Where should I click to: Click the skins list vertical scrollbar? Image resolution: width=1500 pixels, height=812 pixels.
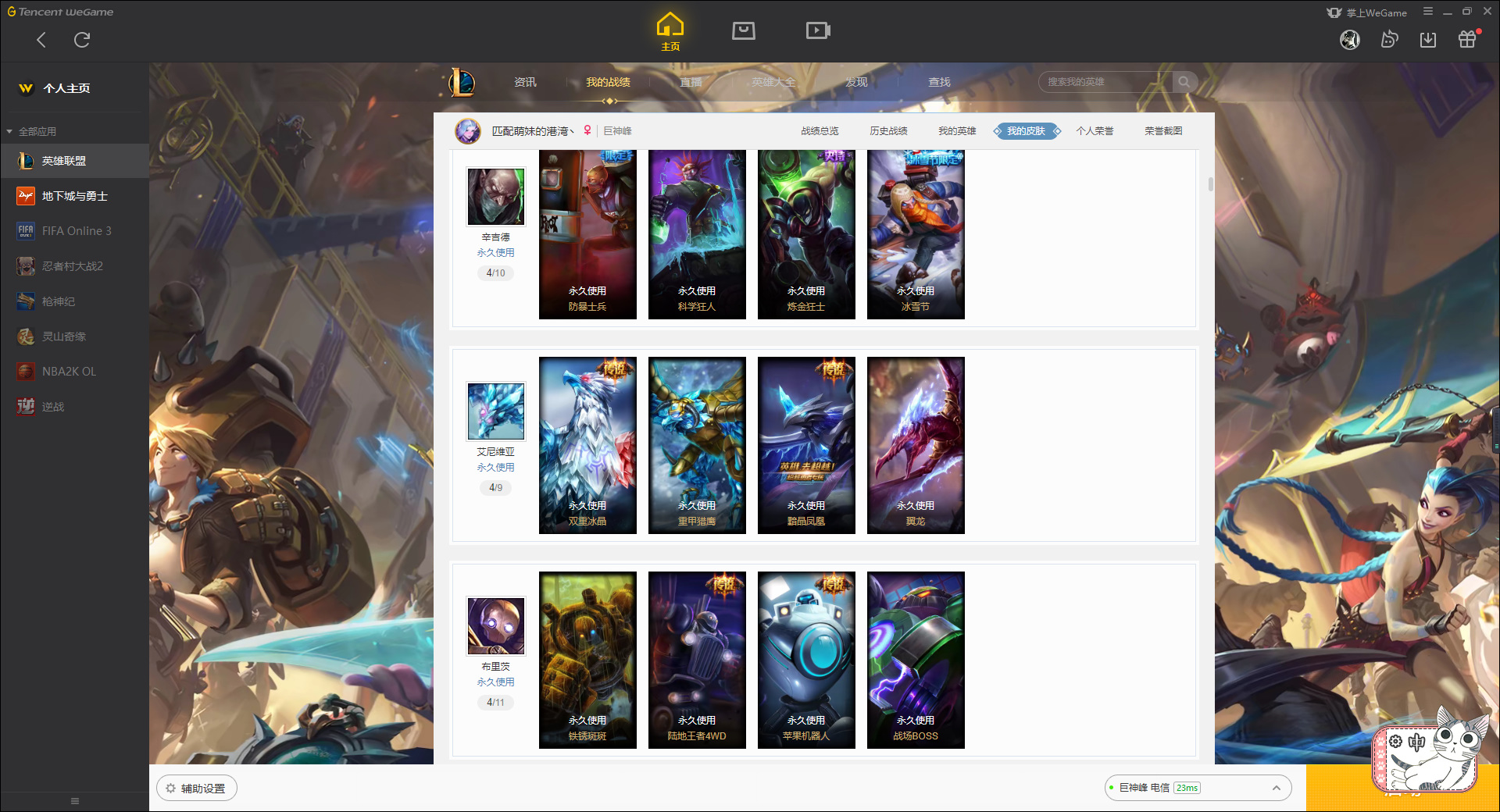point(1210,184)
